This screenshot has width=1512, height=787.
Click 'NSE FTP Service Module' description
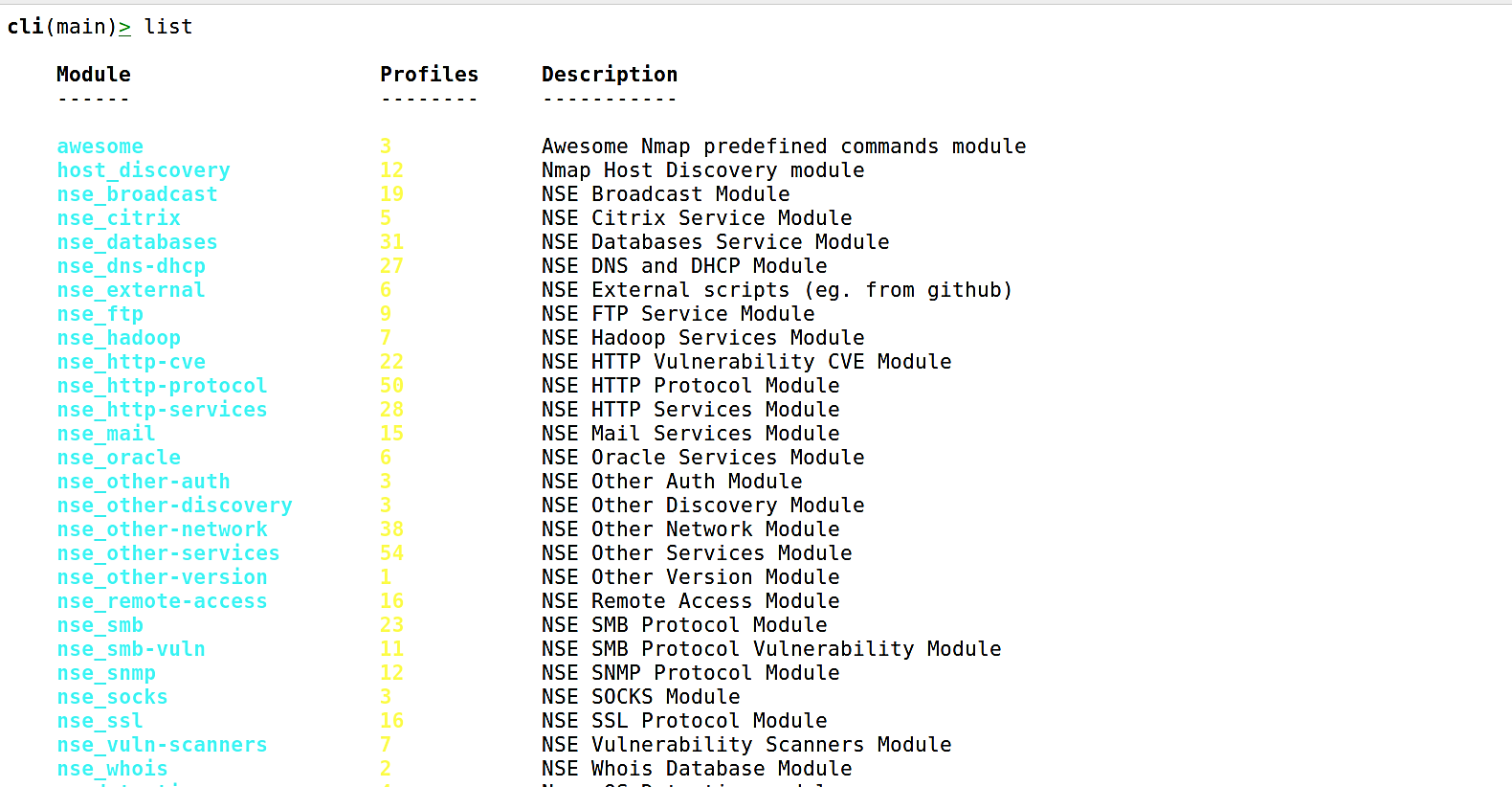tap(678, 314)
